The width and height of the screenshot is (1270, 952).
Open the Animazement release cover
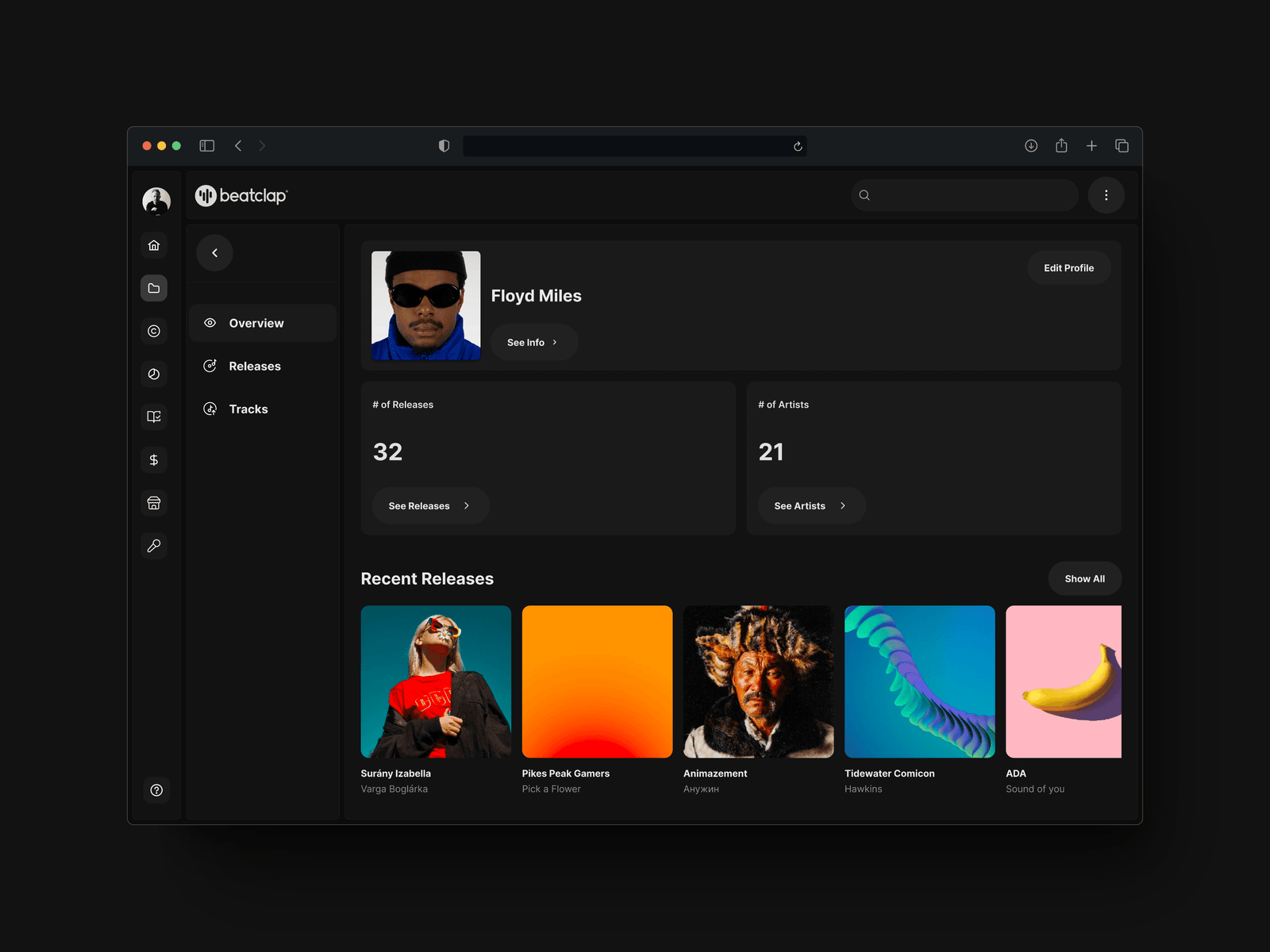[x=758, y=681]
